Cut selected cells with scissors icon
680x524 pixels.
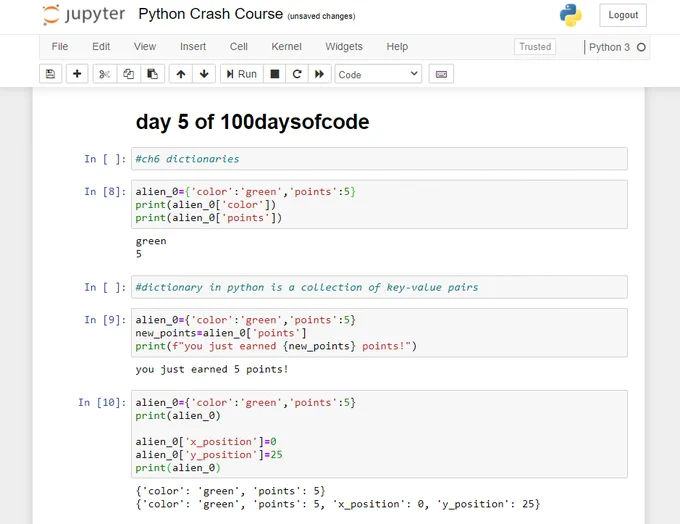105,74
